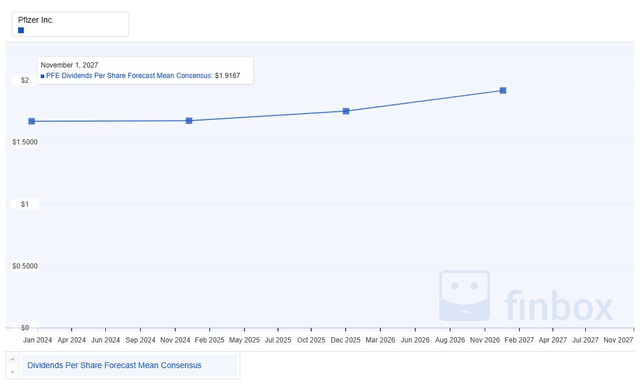Click the Feb 2027 x-axis label
Viewport: 640px width, 385px height.
point(519,340)
